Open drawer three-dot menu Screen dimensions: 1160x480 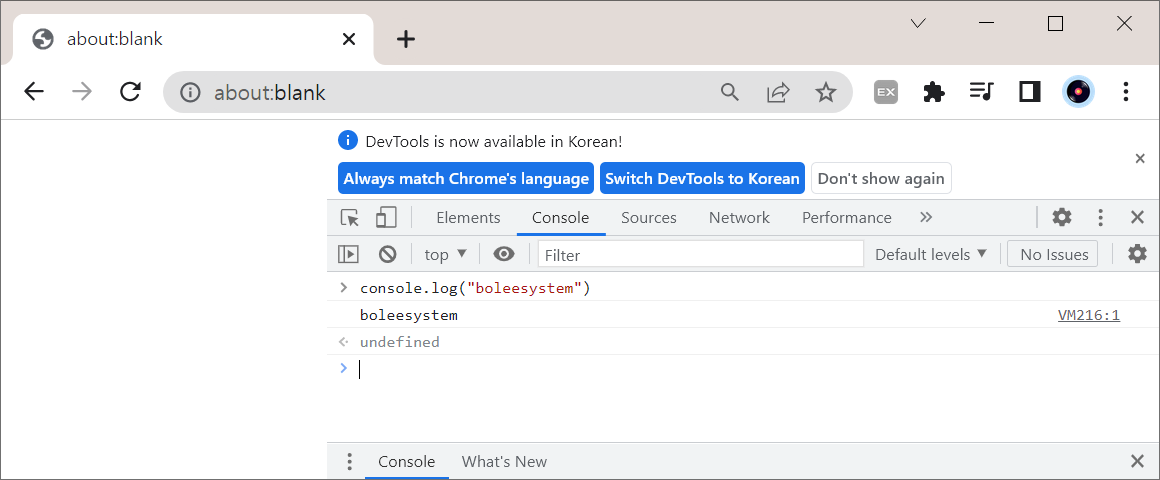(349, 462)
